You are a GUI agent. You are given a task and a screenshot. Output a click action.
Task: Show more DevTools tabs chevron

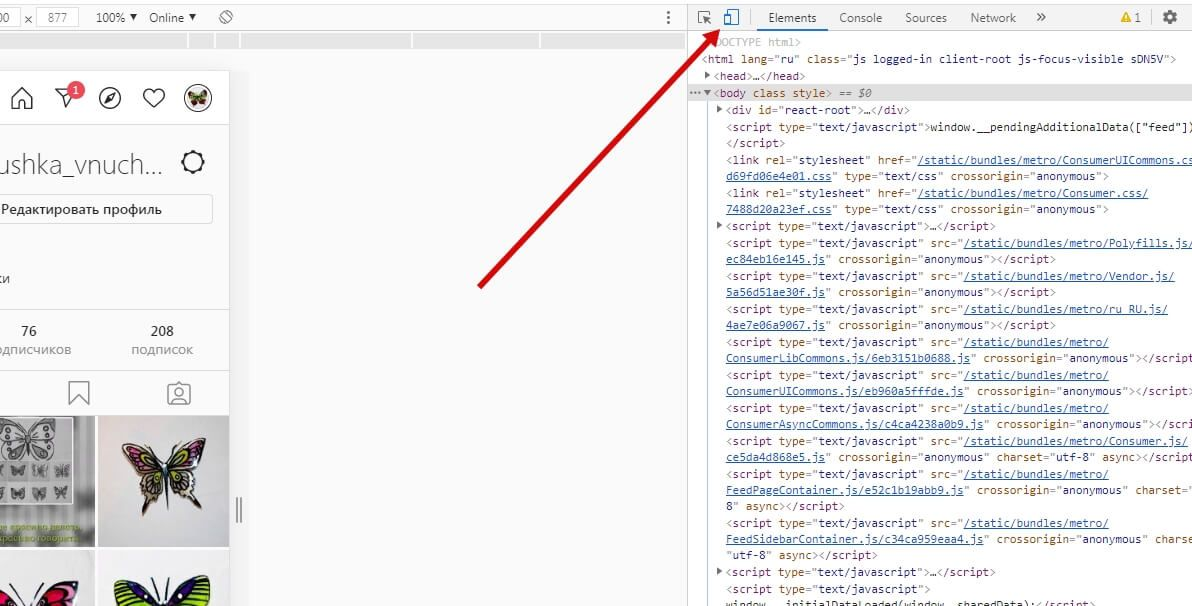click(1041, 17)
